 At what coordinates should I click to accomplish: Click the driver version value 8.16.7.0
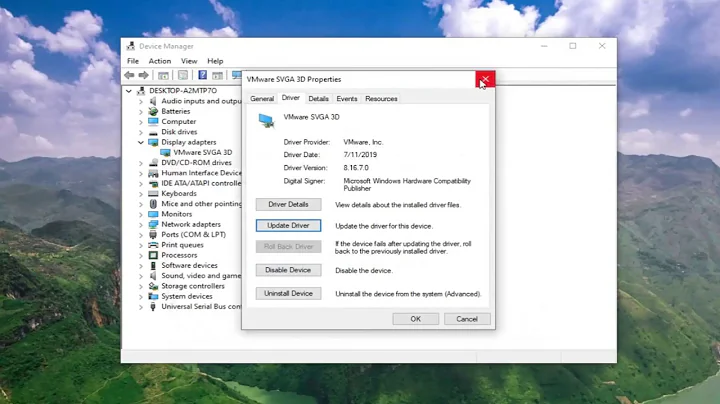(356, 168)
